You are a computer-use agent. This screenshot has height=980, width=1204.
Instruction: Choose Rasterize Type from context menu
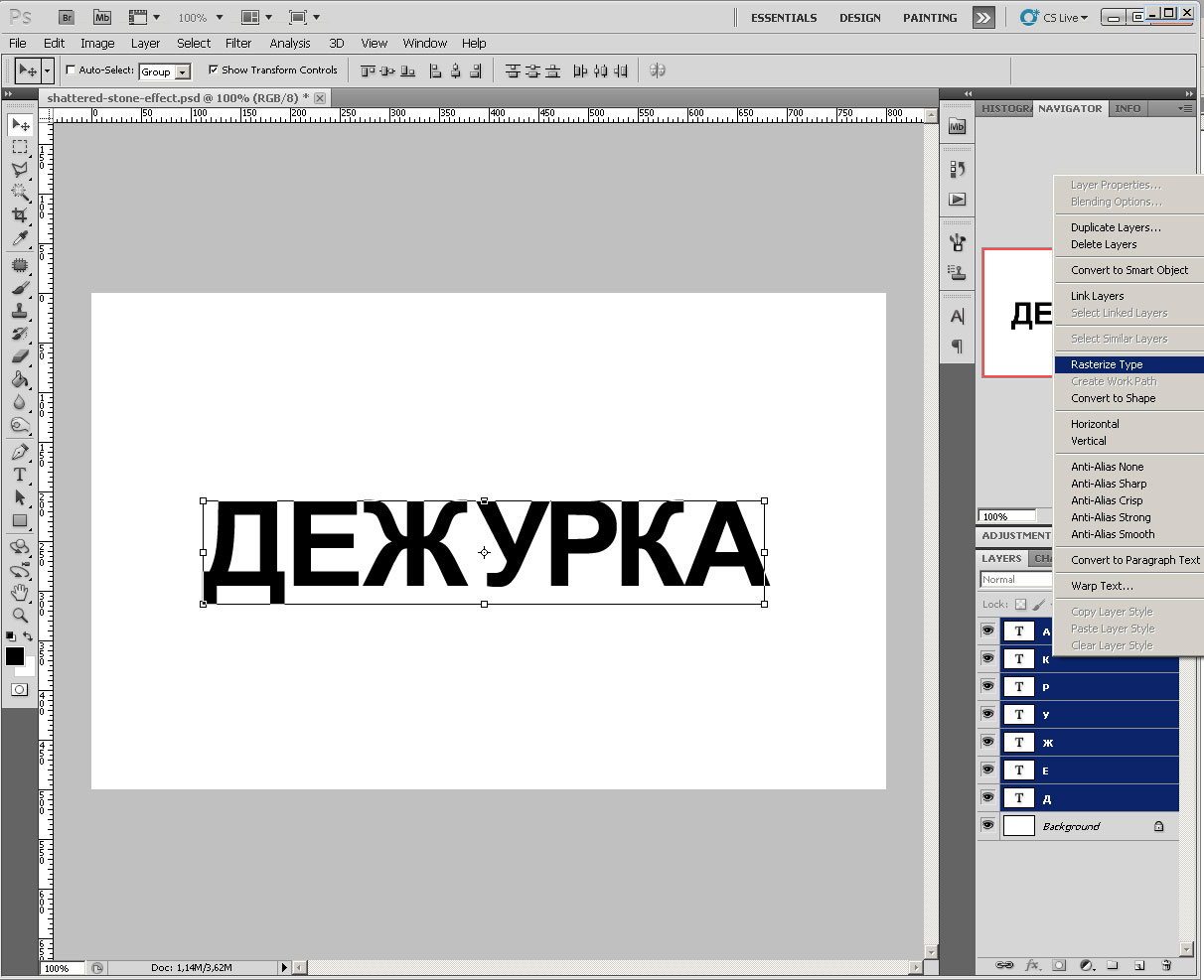click(1107, 364)
